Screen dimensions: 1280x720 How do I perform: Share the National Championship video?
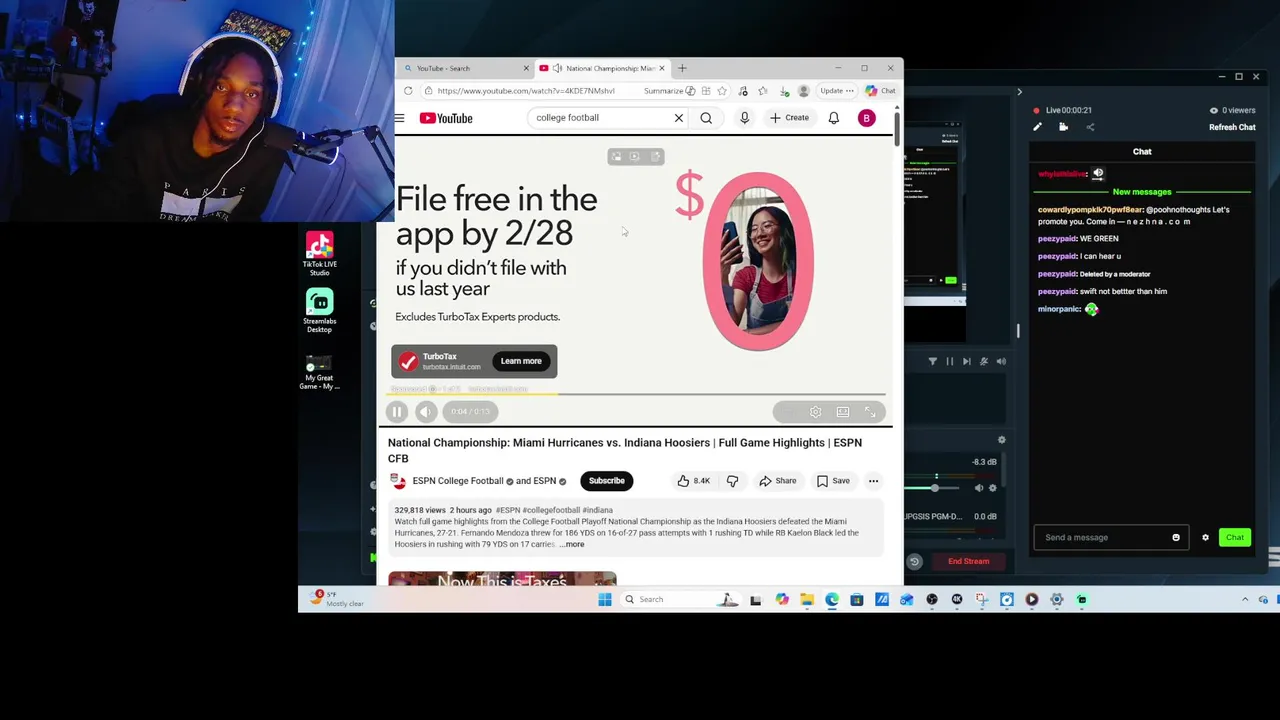tap(777, 481)
